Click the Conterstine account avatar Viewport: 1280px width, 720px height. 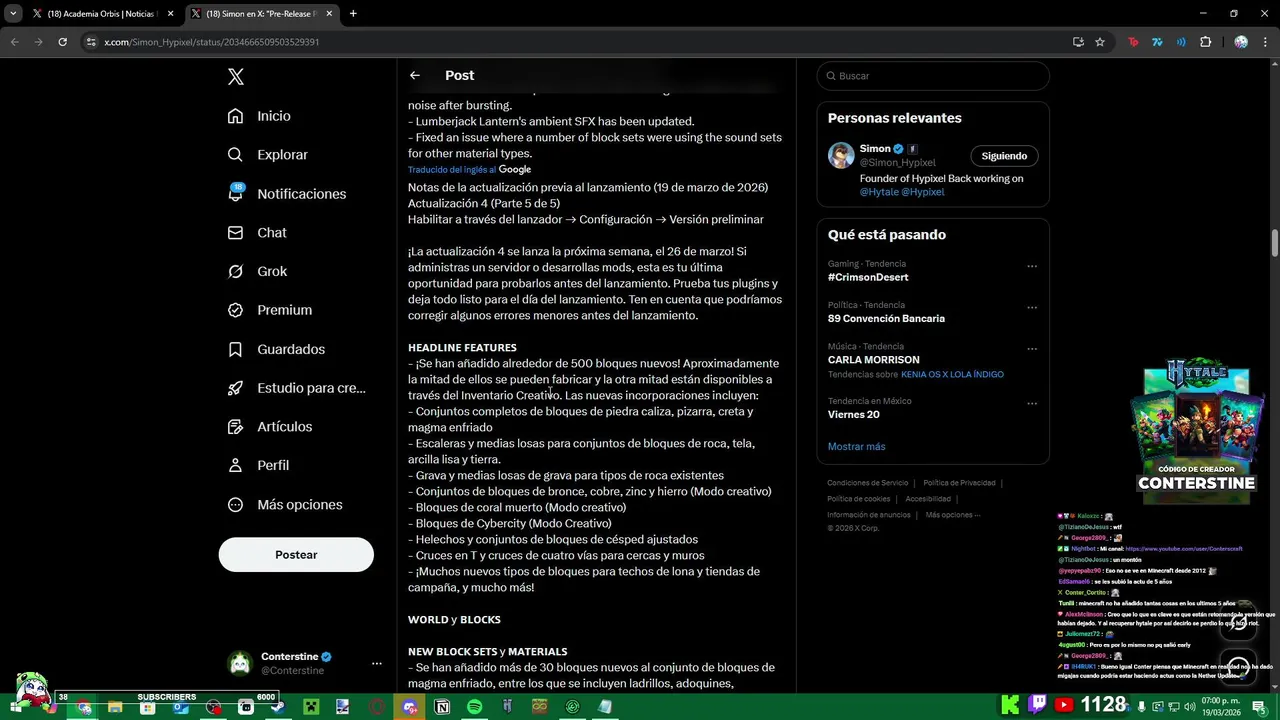tap(240, 664)
